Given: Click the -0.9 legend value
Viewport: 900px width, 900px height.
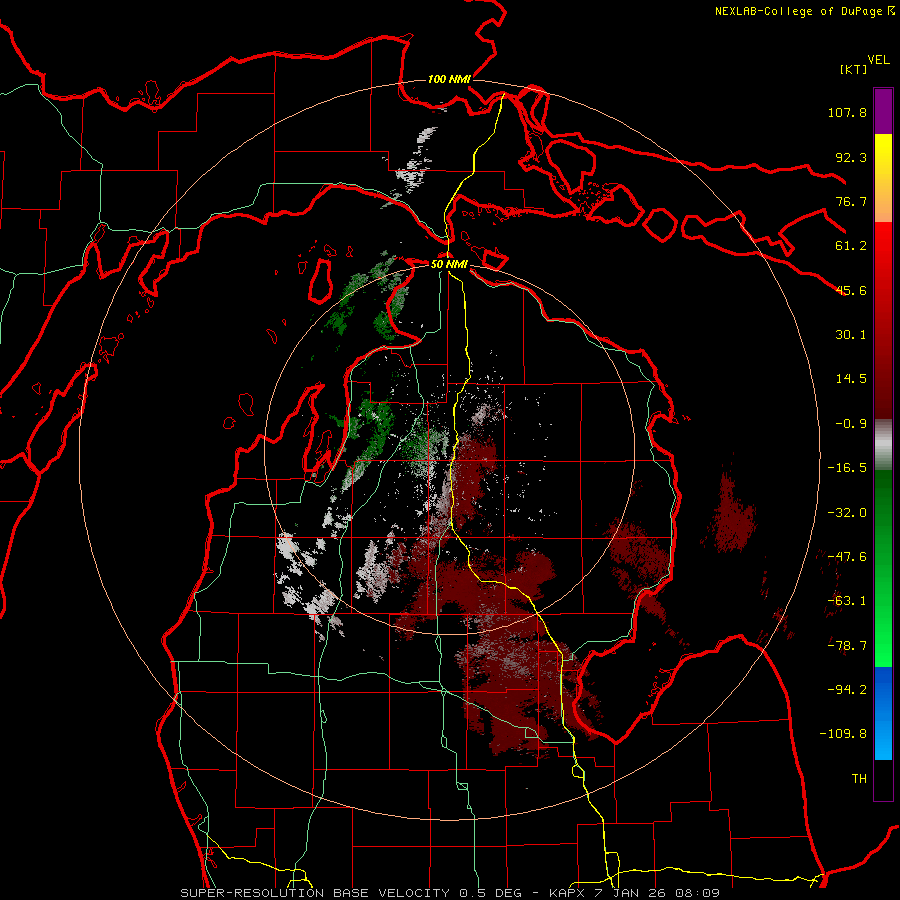Looking at the screenshot, I should pyautogui.click(x=851, y=424).
